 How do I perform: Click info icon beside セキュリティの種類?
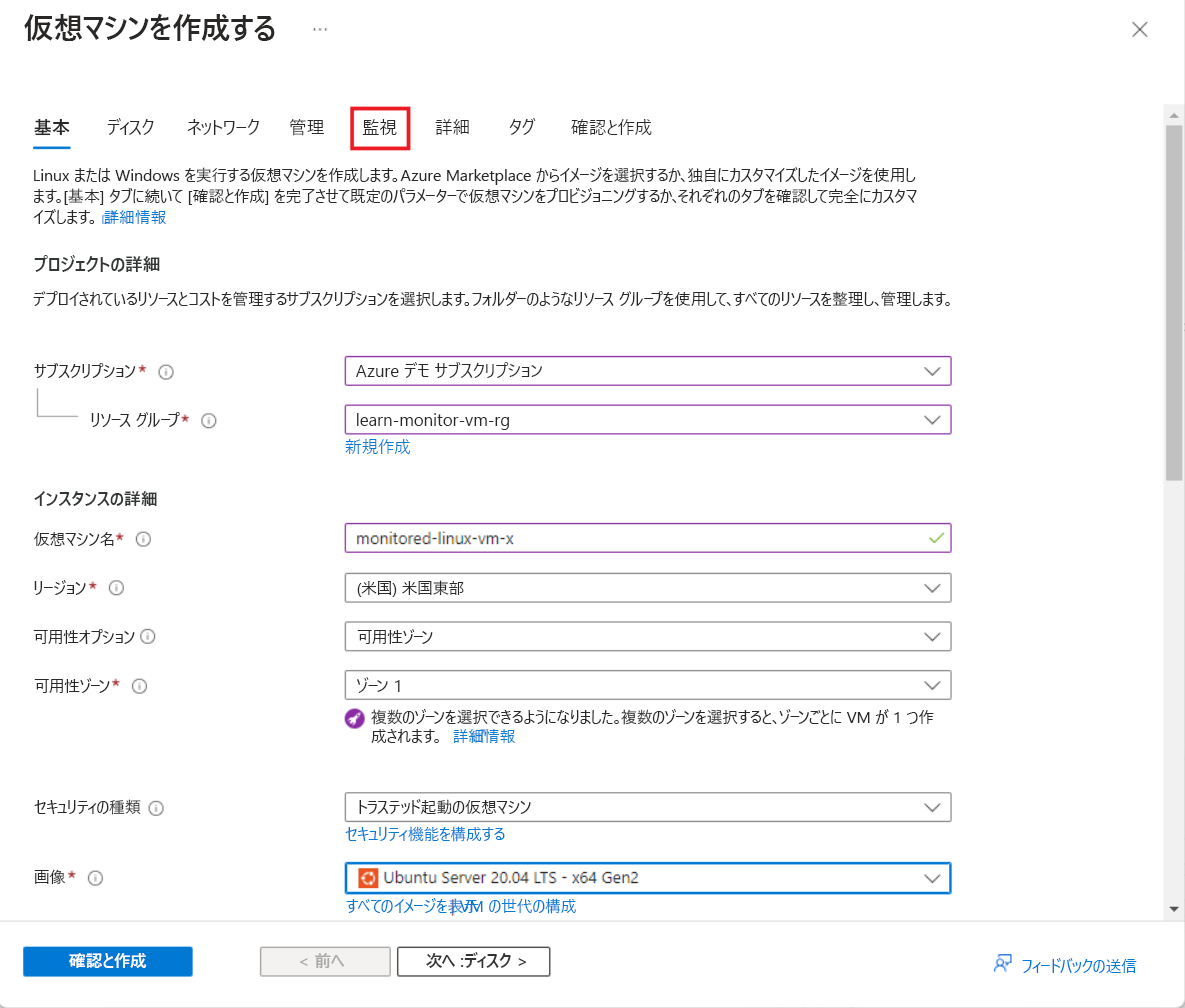pyautogui.click(x=156, y=808)
